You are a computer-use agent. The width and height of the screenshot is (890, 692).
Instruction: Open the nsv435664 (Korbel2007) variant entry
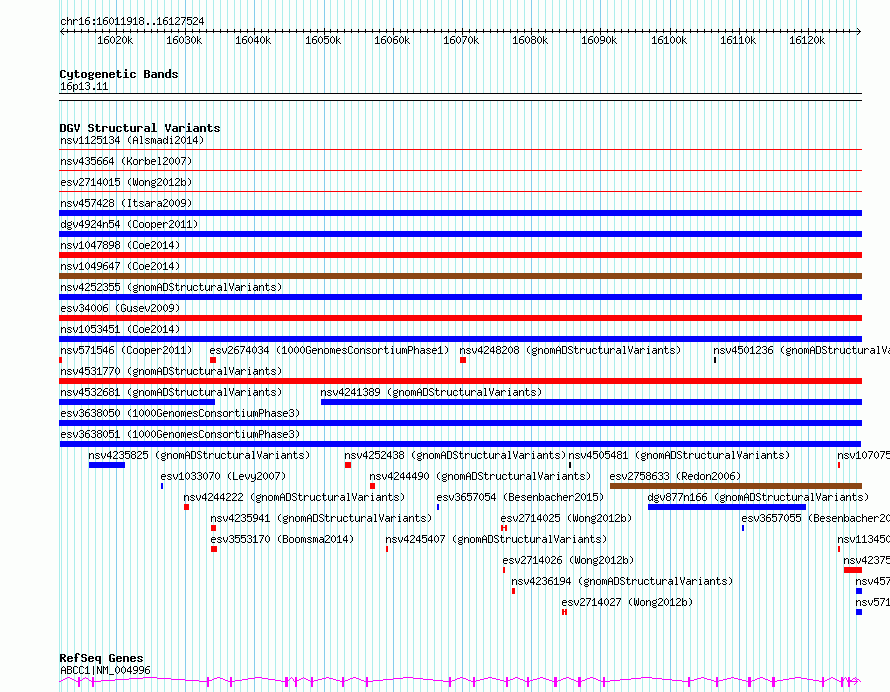pyautogui.click(x=126, y=161)
